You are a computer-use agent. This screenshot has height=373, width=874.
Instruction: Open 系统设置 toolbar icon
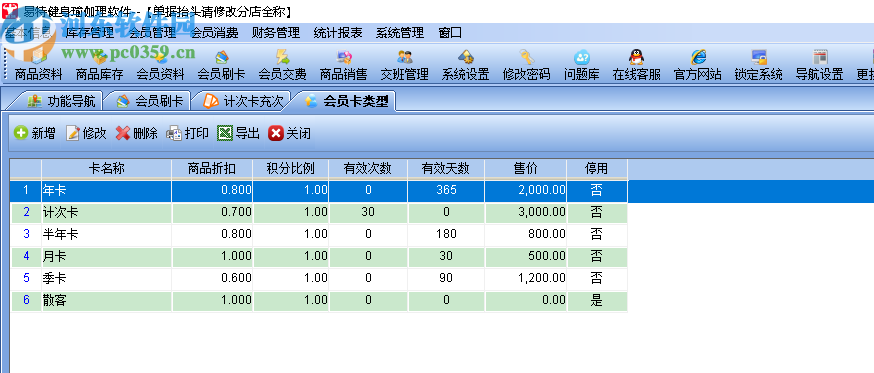(x=465, y=65)
